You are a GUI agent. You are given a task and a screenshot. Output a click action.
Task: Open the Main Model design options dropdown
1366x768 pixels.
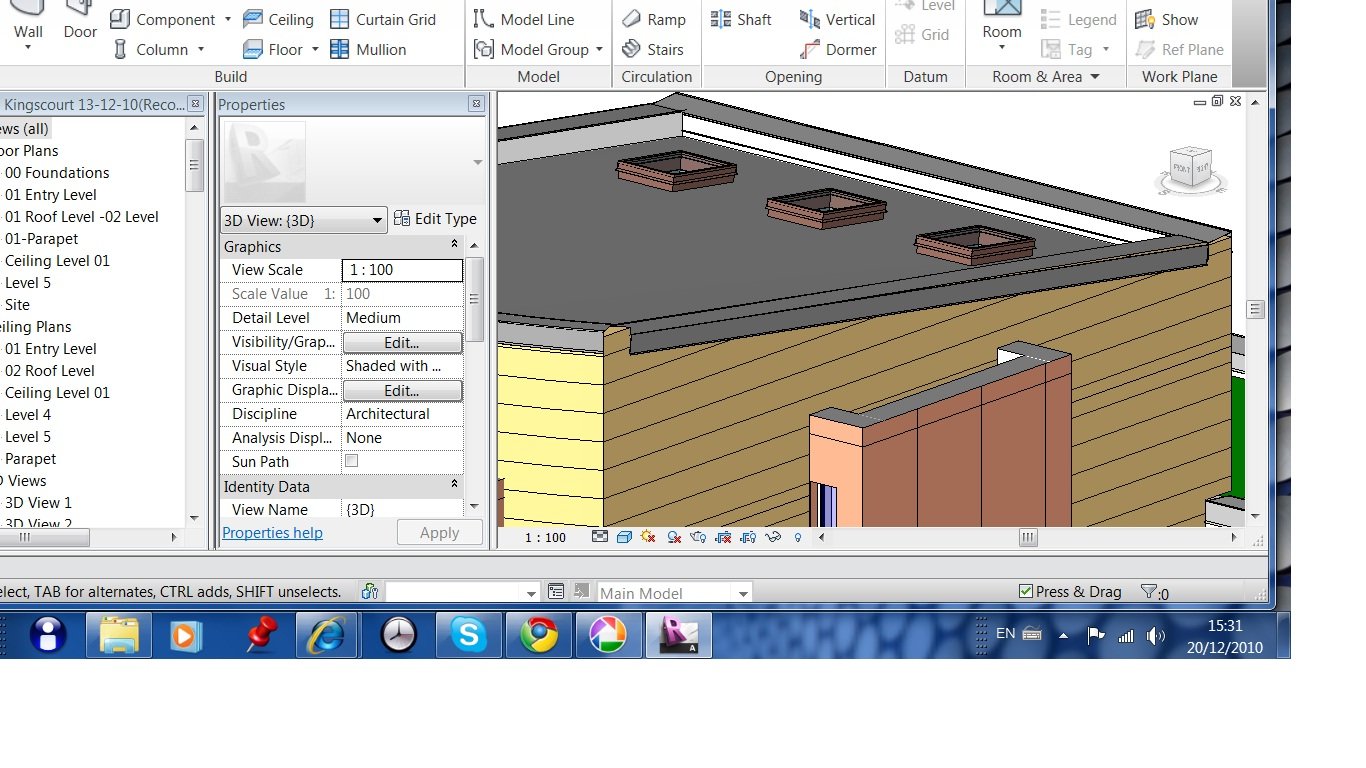743,593
